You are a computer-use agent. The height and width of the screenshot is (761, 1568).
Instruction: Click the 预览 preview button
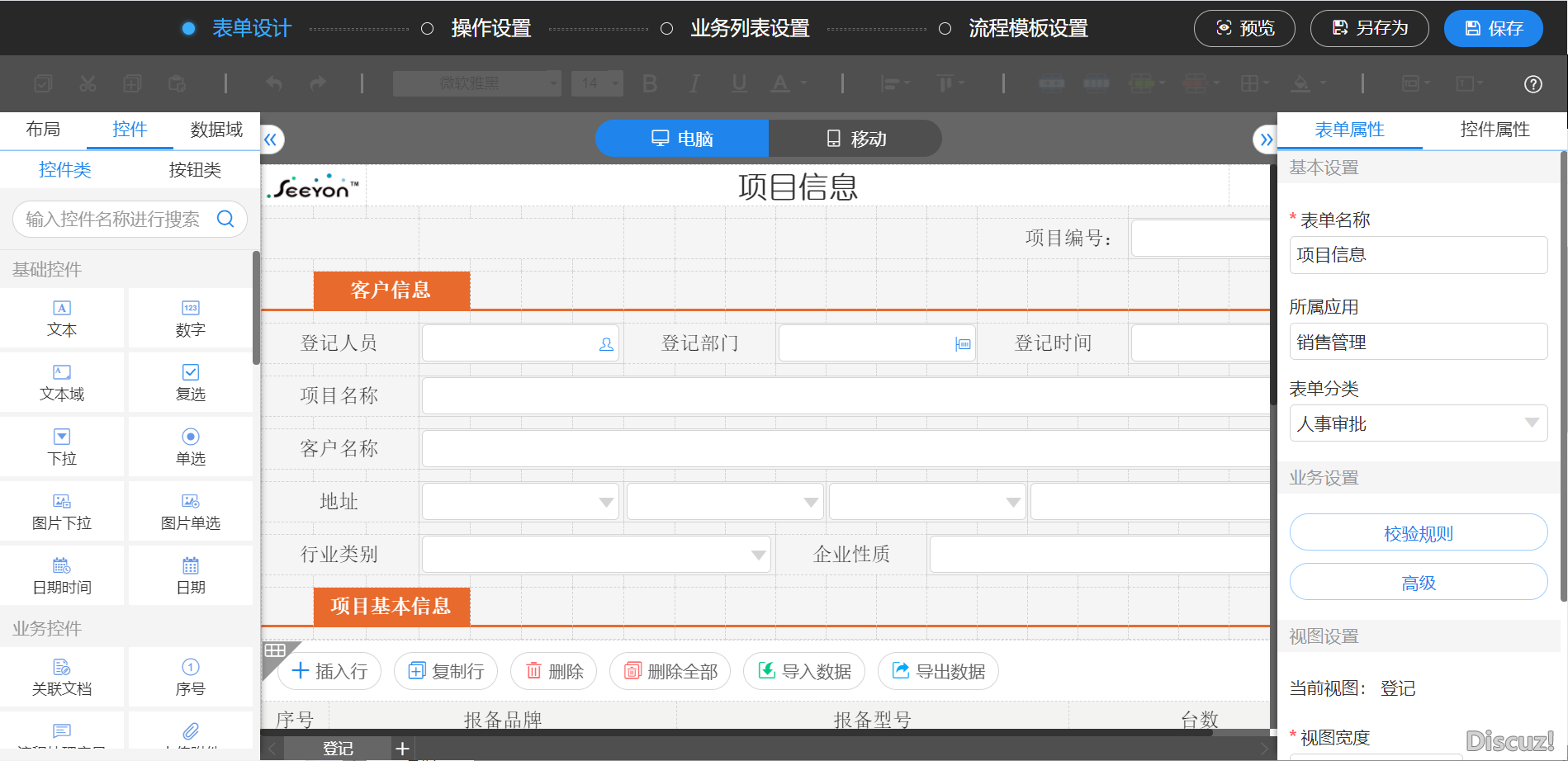(1244, 28)
